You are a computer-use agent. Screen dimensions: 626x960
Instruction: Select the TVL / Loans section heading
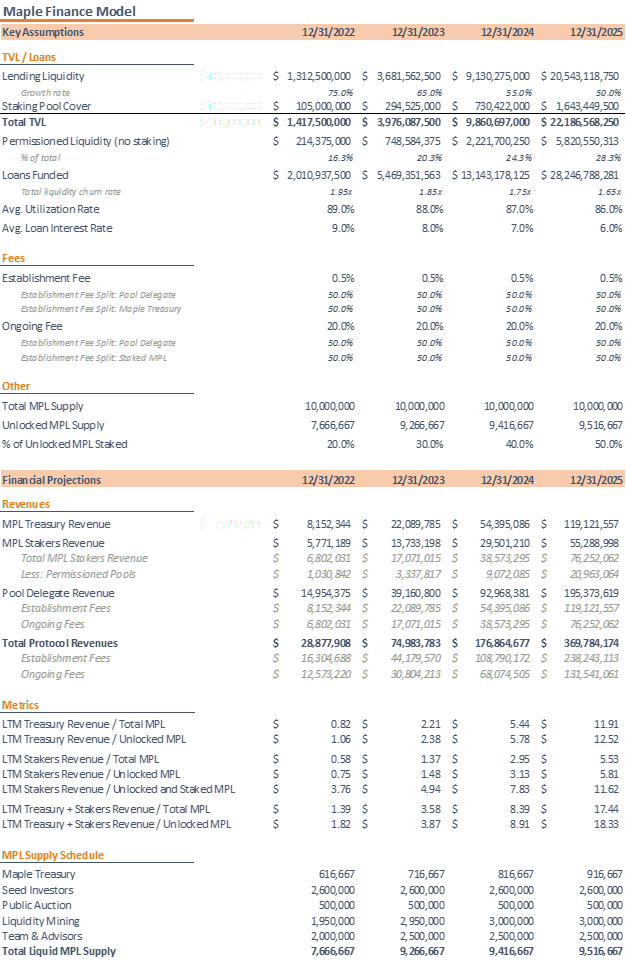pyautogui.click(x=29, y=58)
